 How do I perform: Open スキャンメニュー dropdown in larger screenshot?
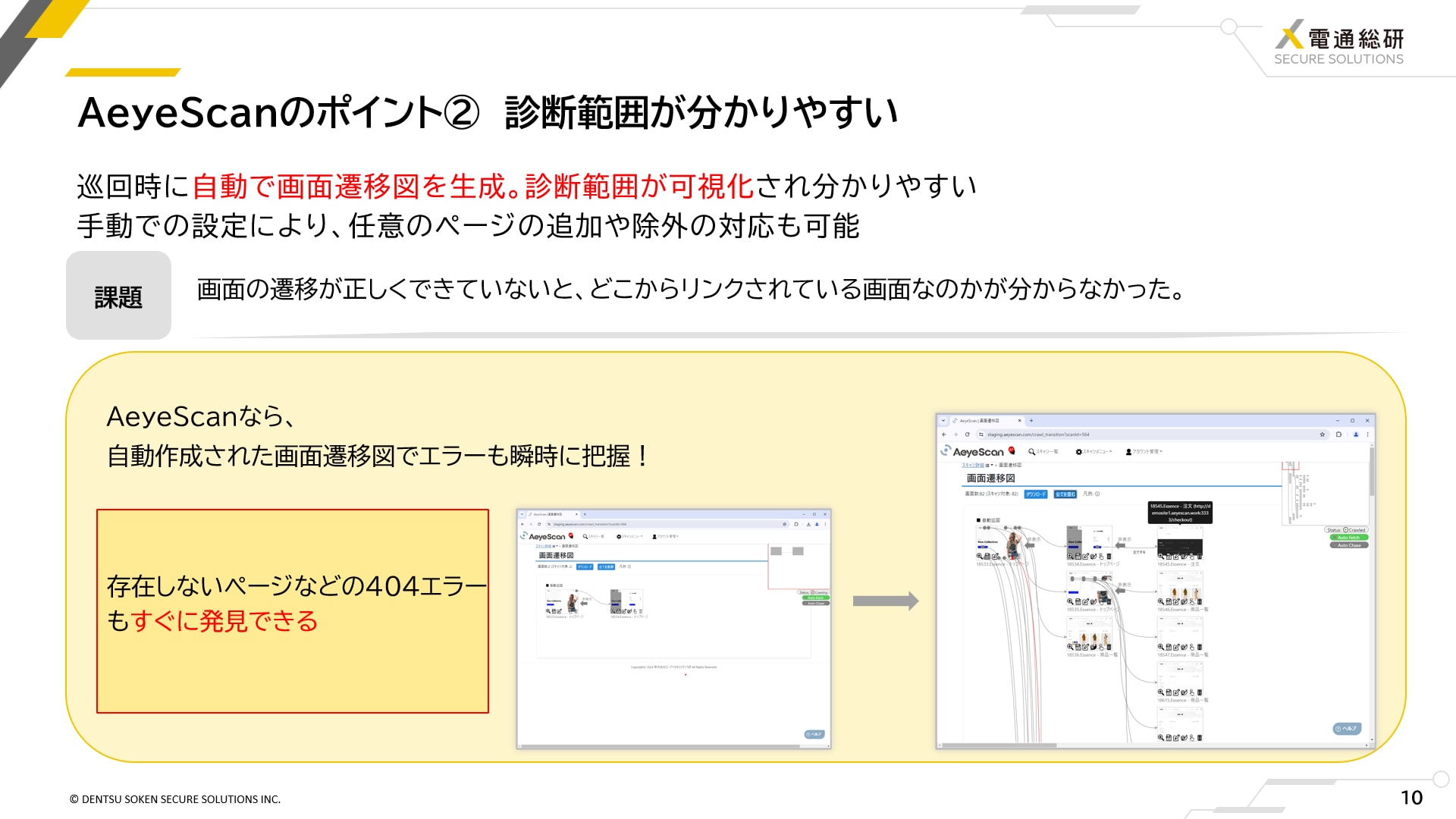coord(1094,451)
